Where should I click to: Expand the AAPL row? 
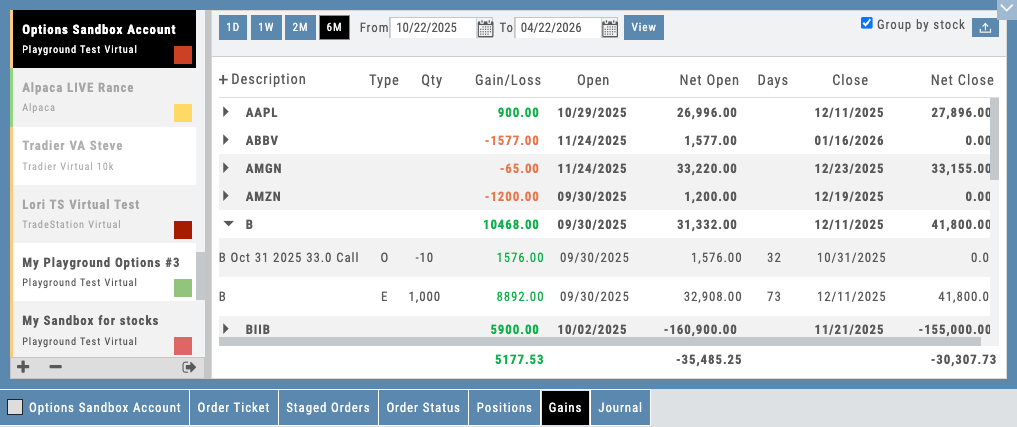pos(227,113)
